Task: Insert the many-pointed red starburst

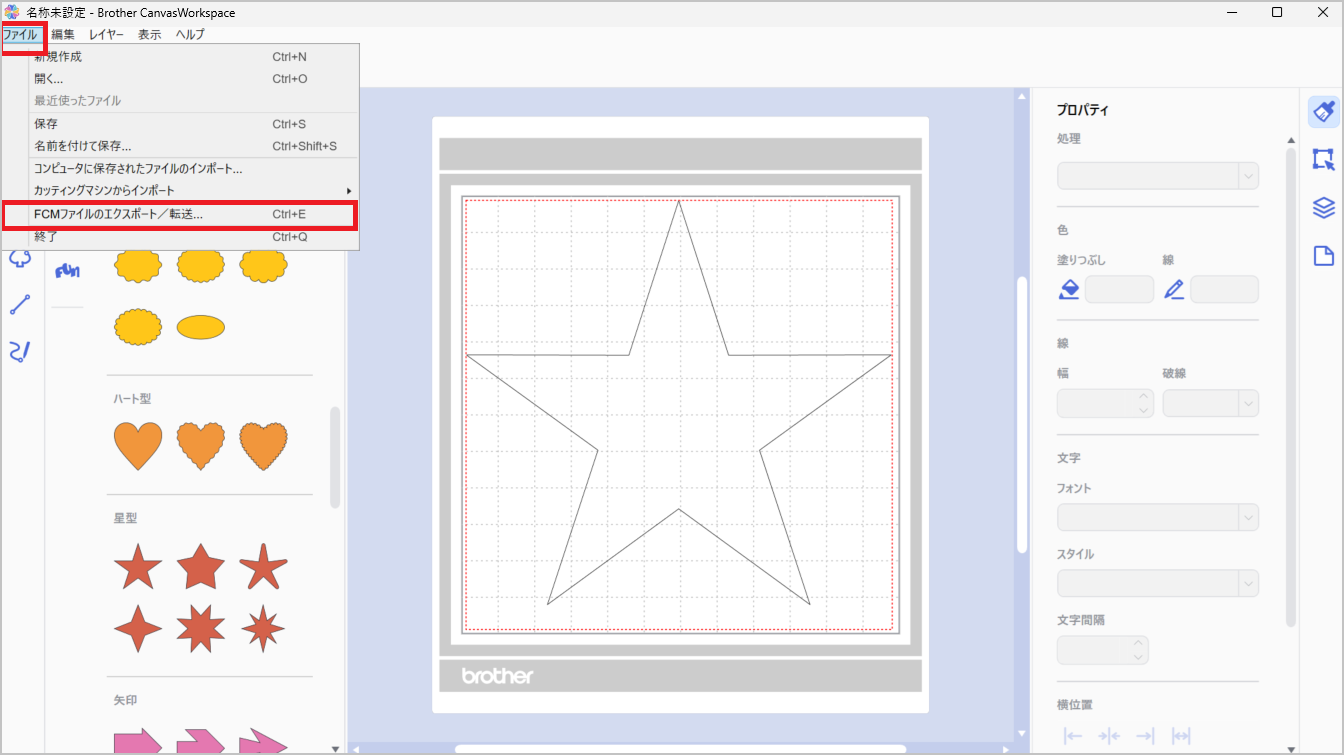Action: point(263,629)
